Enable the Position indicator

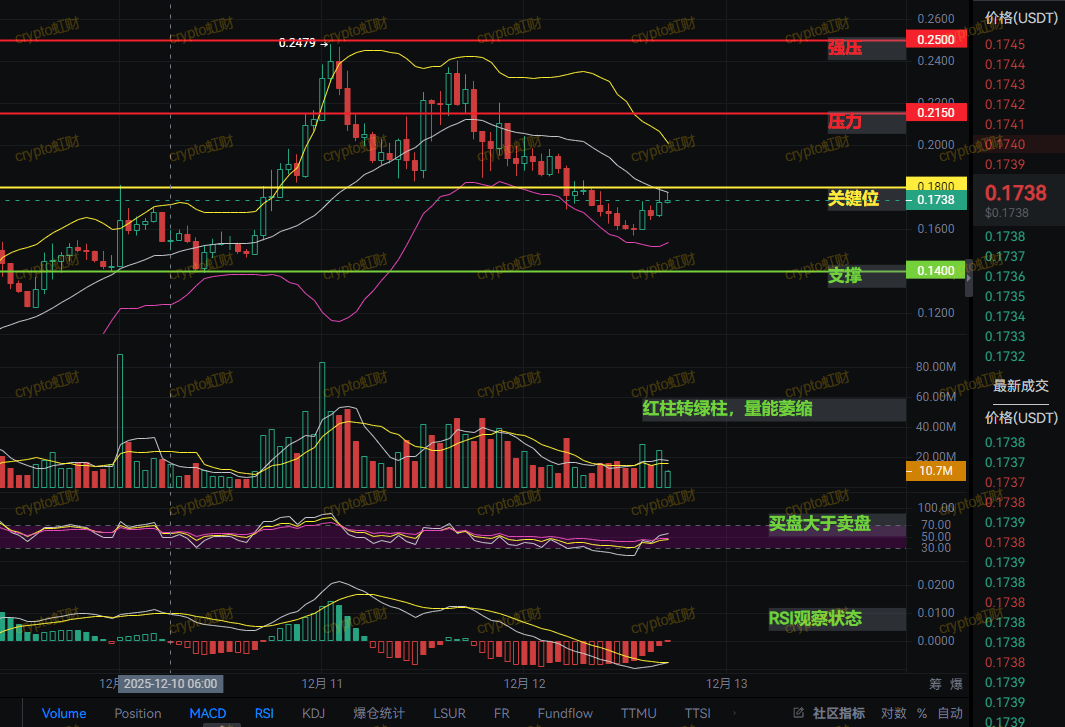pyautogui.click(x=138, y=713)
